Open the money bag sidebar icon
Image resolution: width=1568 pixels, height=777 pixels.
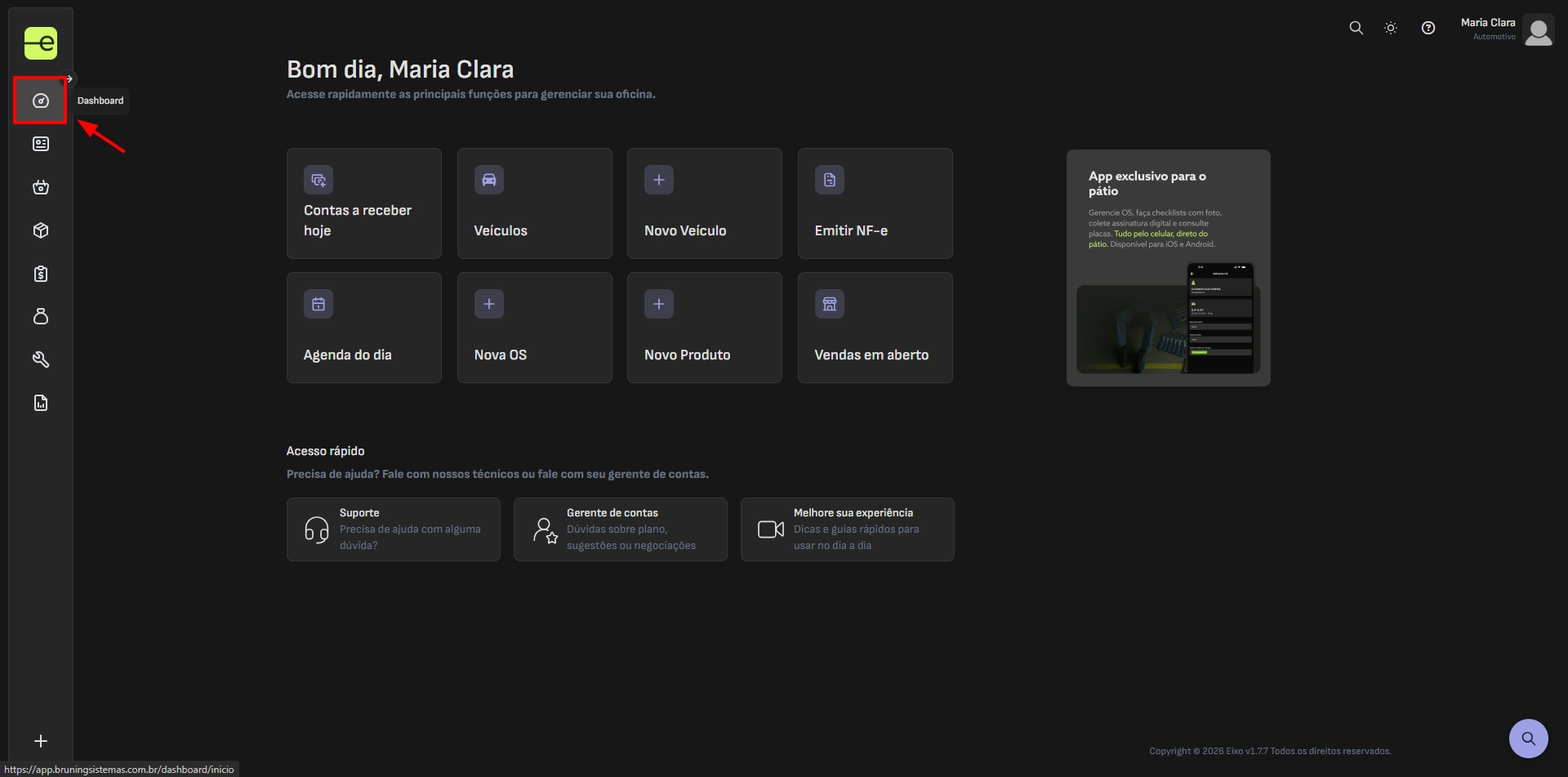pyautogui.click(x=41, y=316)
